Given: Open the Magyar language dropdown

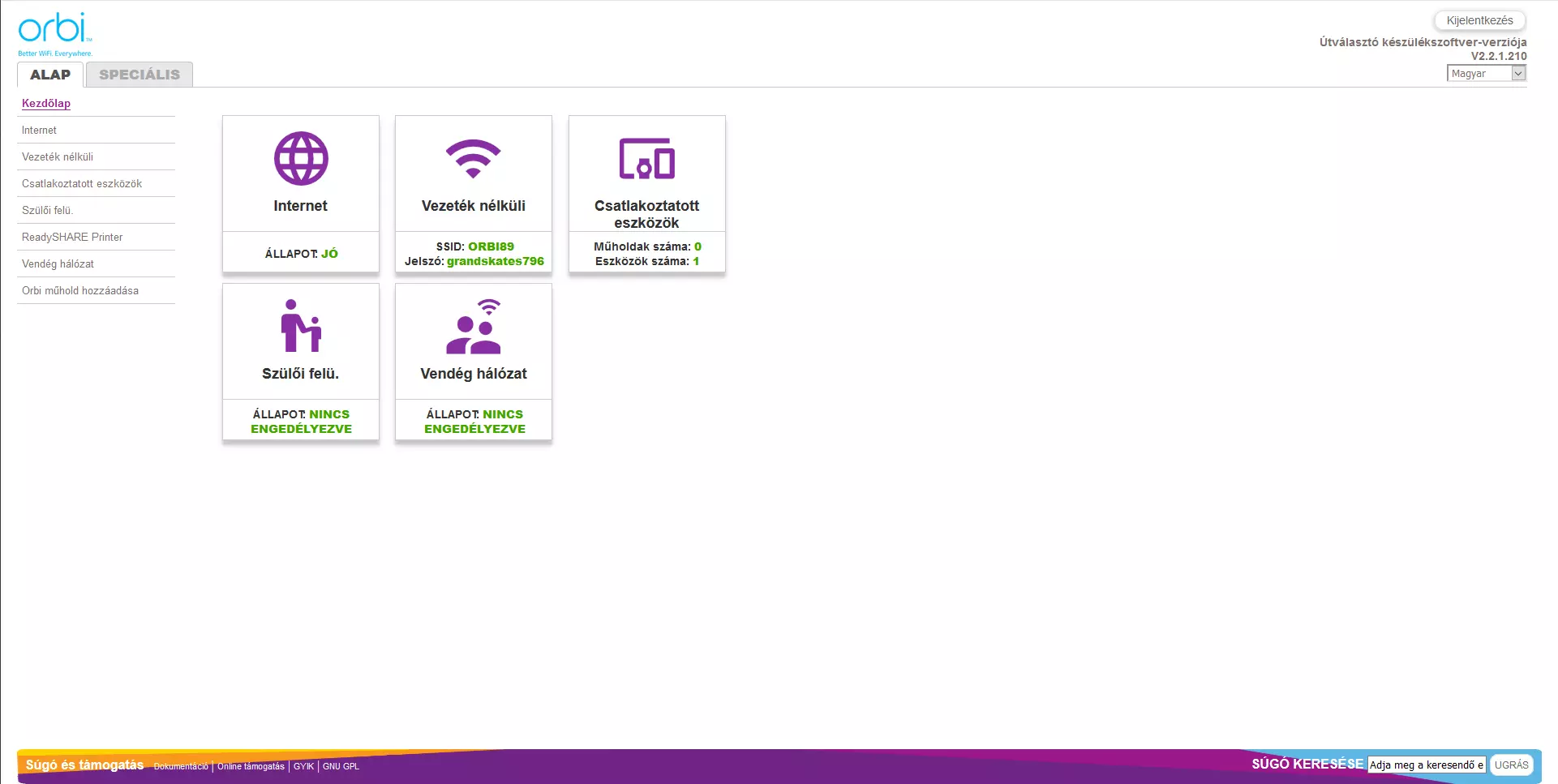Looking at the screenshot, I should pyautogui.click(x=1486, y=73).
